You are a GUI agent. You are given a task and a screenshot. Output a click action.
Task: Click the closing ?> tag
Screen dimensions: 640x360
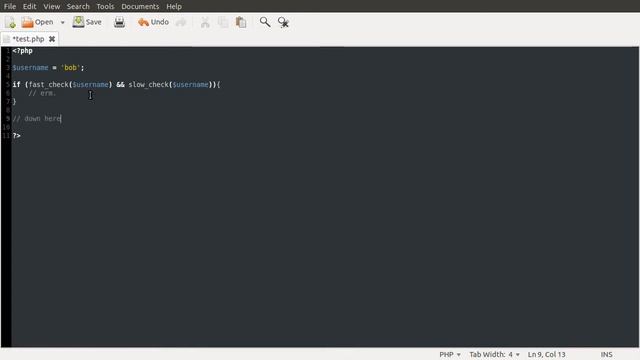(x=16, y=136)
